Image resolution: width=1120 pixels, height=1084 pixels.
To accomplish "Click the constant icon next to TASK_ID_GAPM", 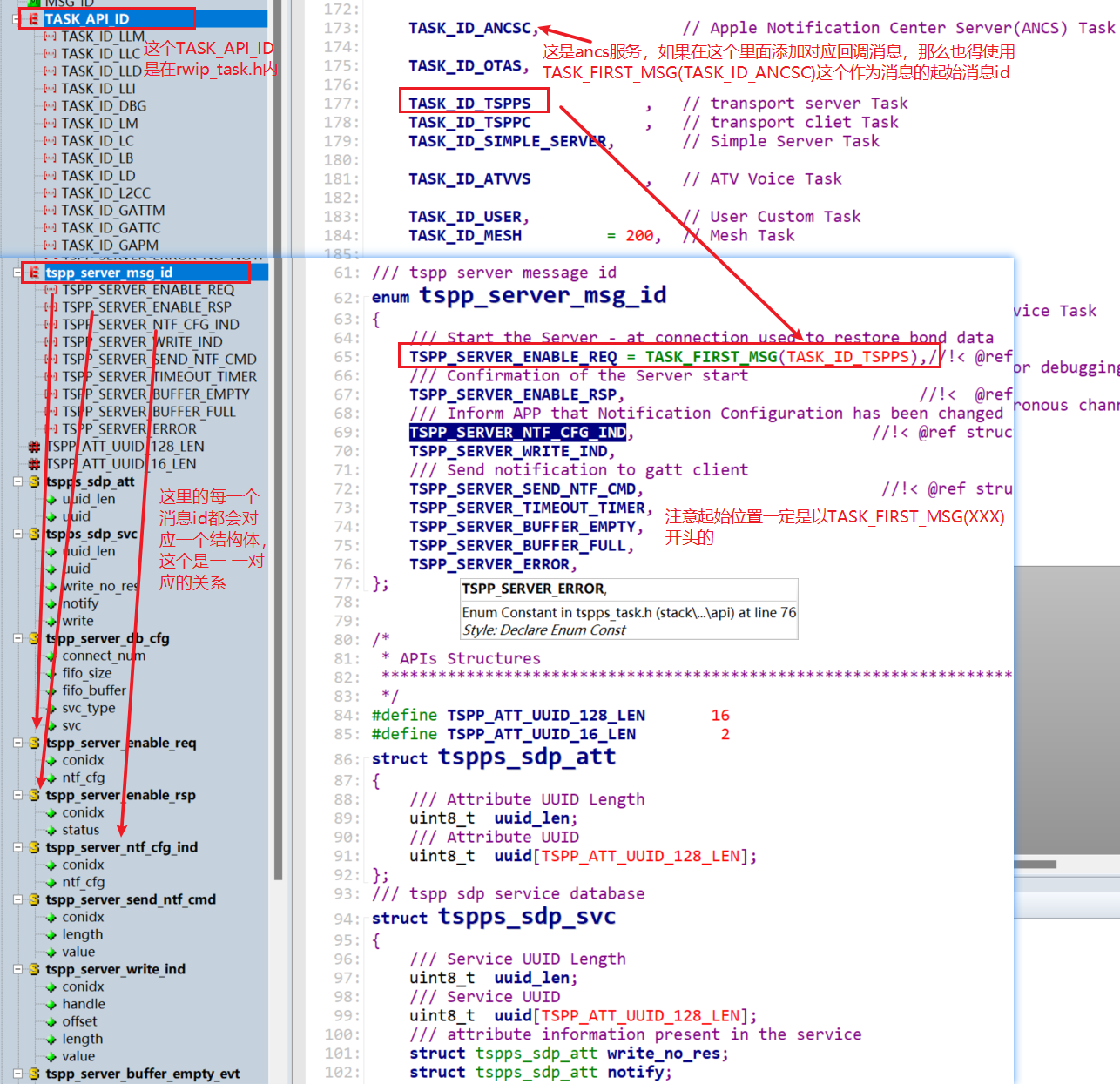I will point(50,246).
